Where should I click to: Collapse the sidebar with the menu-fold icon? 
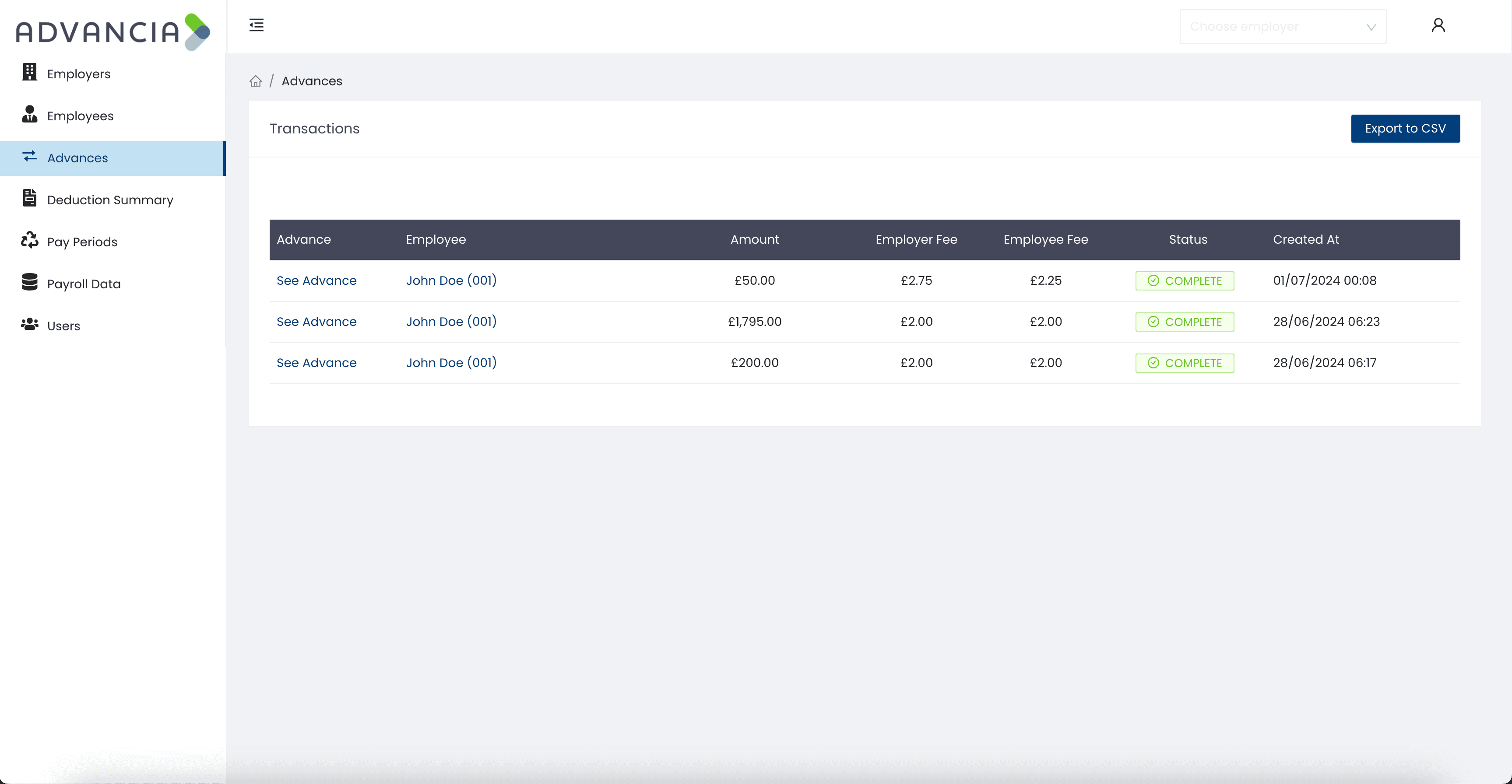(x=257, y=25)
